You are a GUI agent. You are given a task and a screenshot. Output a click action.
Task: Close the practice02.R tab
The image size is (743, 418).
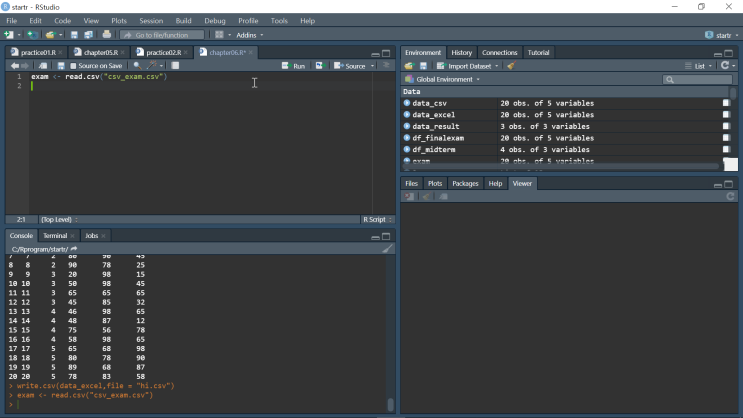pyautogui.click(x=186, y=53)
